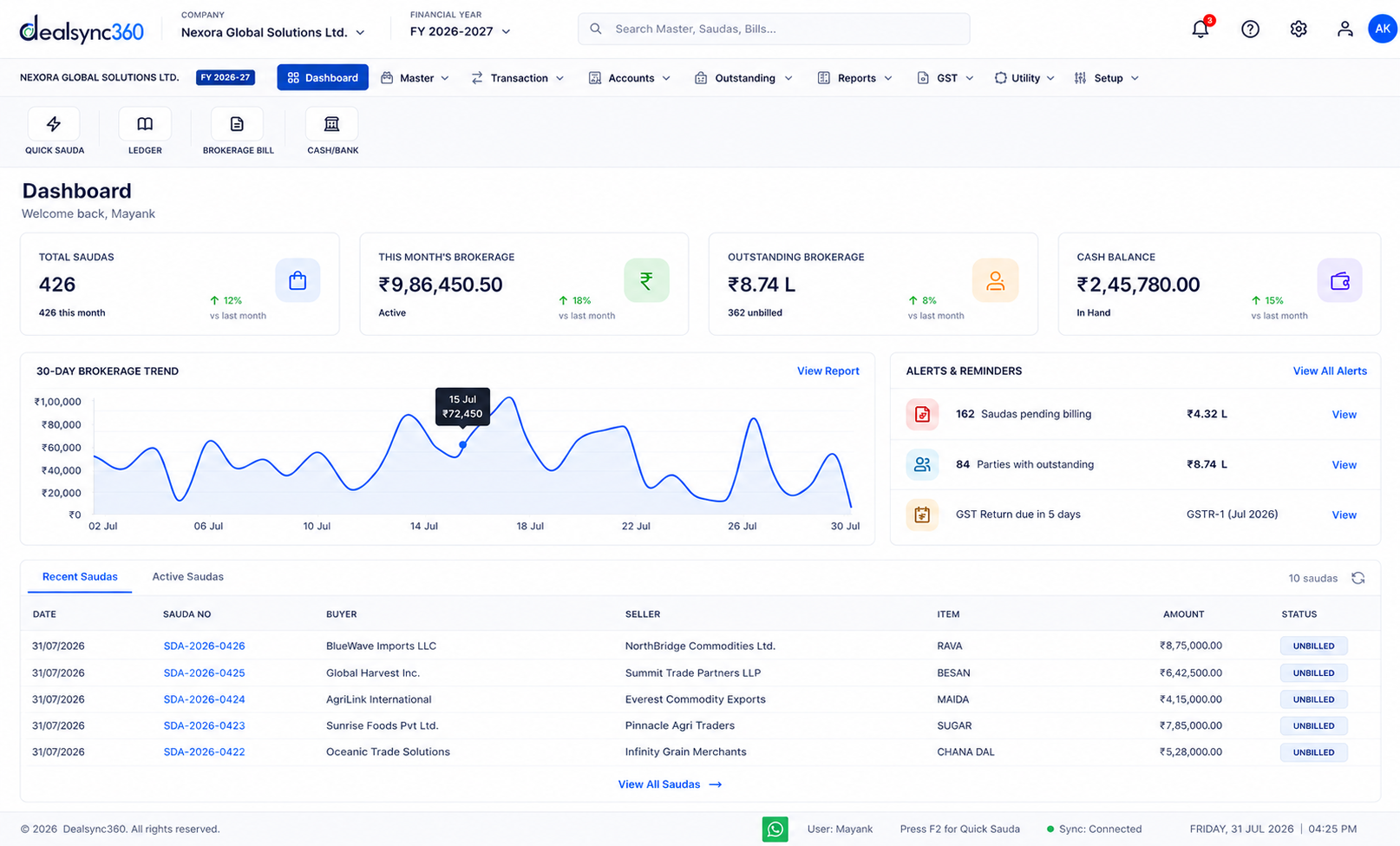Open the settings gear icon

click(1299, 29)
